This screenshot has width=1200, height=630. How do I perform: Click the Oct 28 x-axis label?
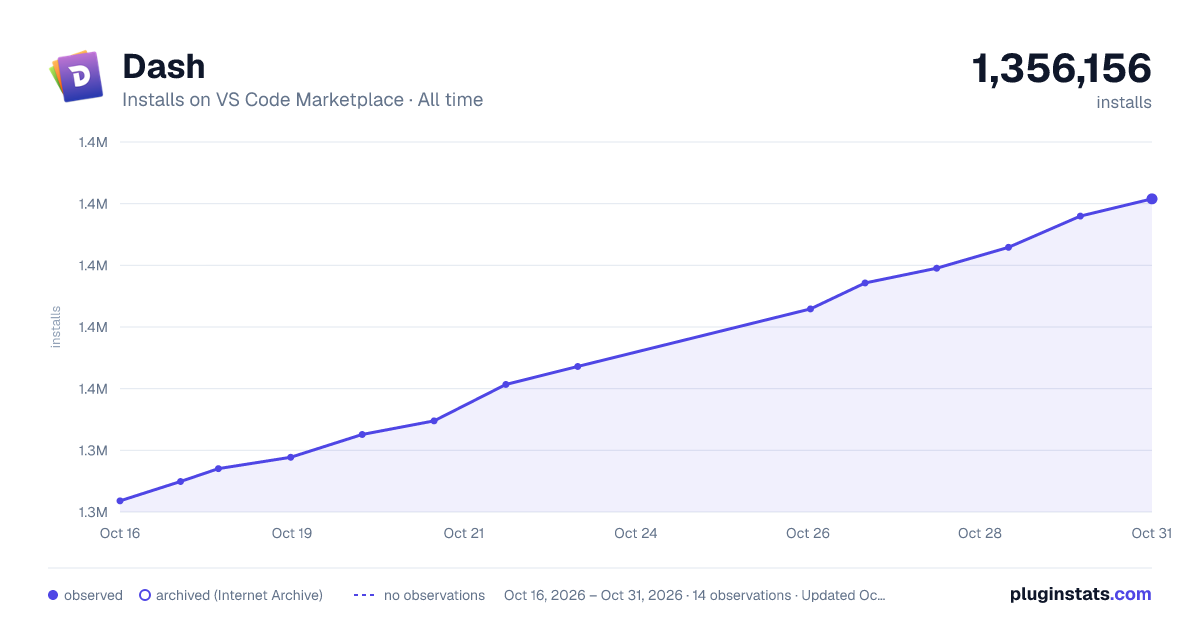980,533
